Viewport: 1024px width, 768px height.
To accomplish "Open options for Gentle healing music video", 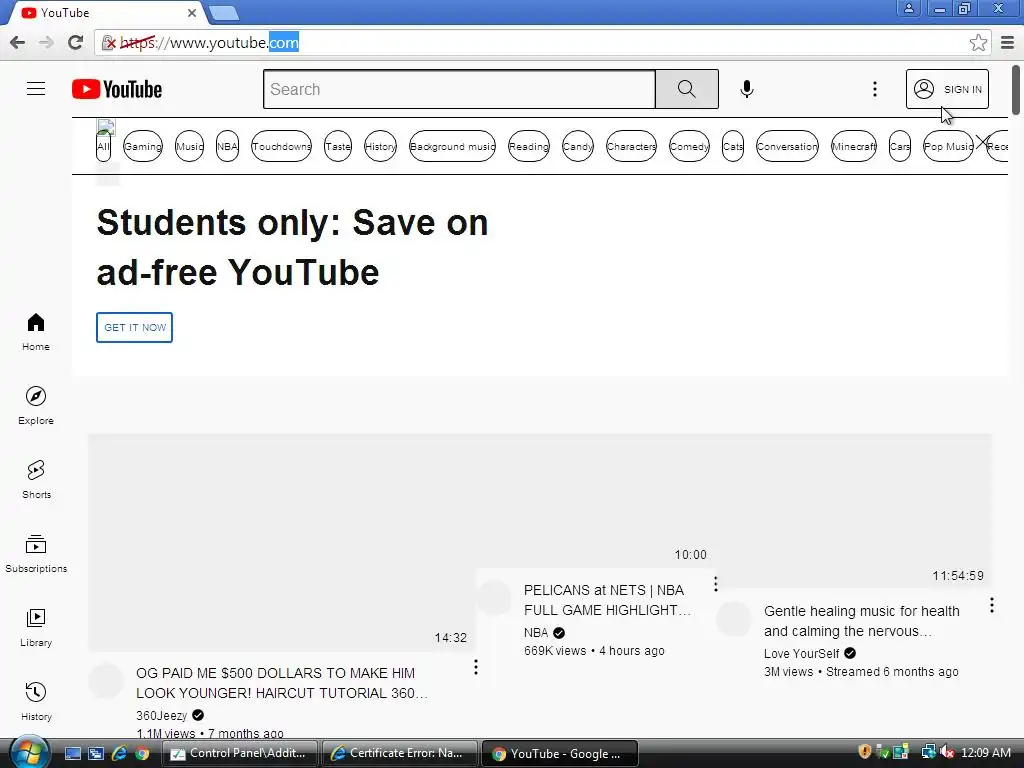I will (991, 605).
